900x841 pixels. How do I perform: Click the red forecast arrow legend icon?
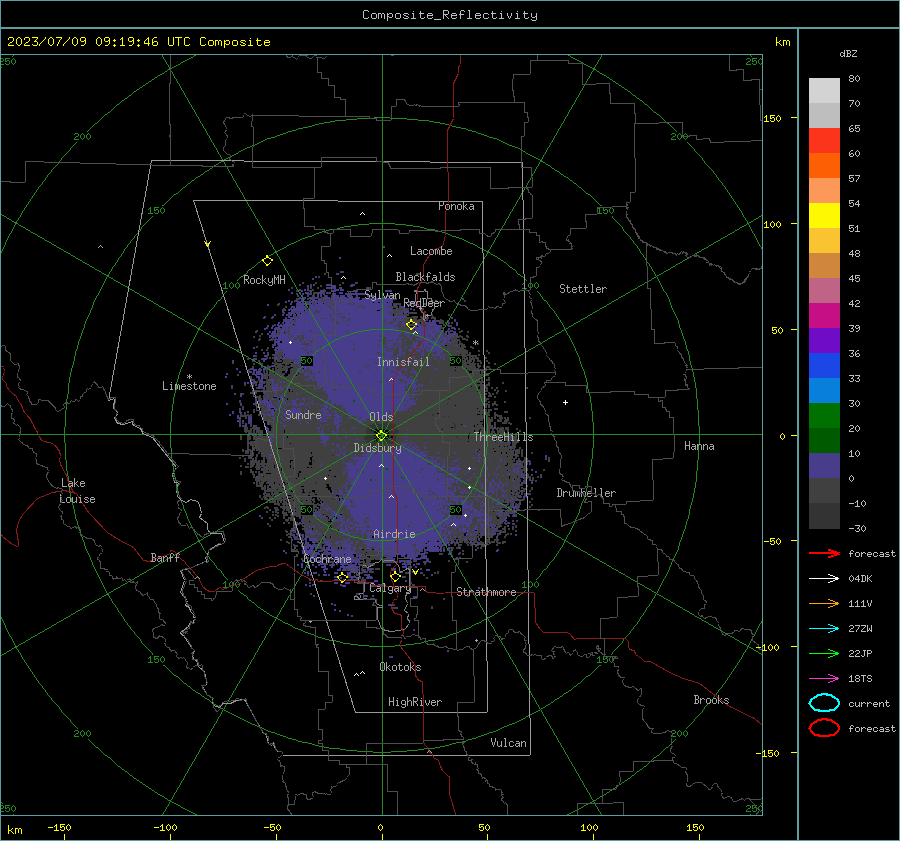click(824, 553)
